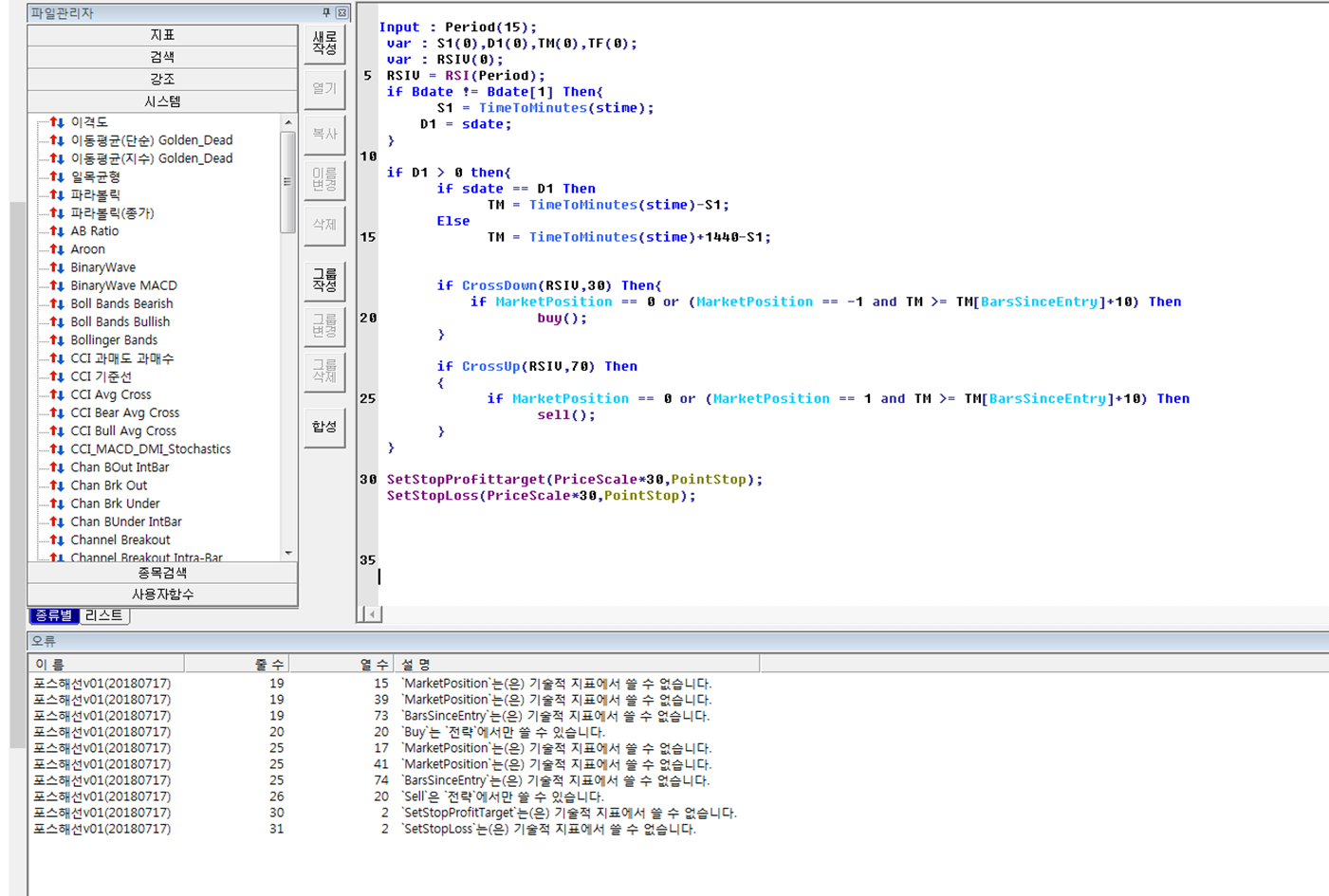Click the system list scroll down arrow
The width and height of the screenshot is (1329, 896).
288,553
